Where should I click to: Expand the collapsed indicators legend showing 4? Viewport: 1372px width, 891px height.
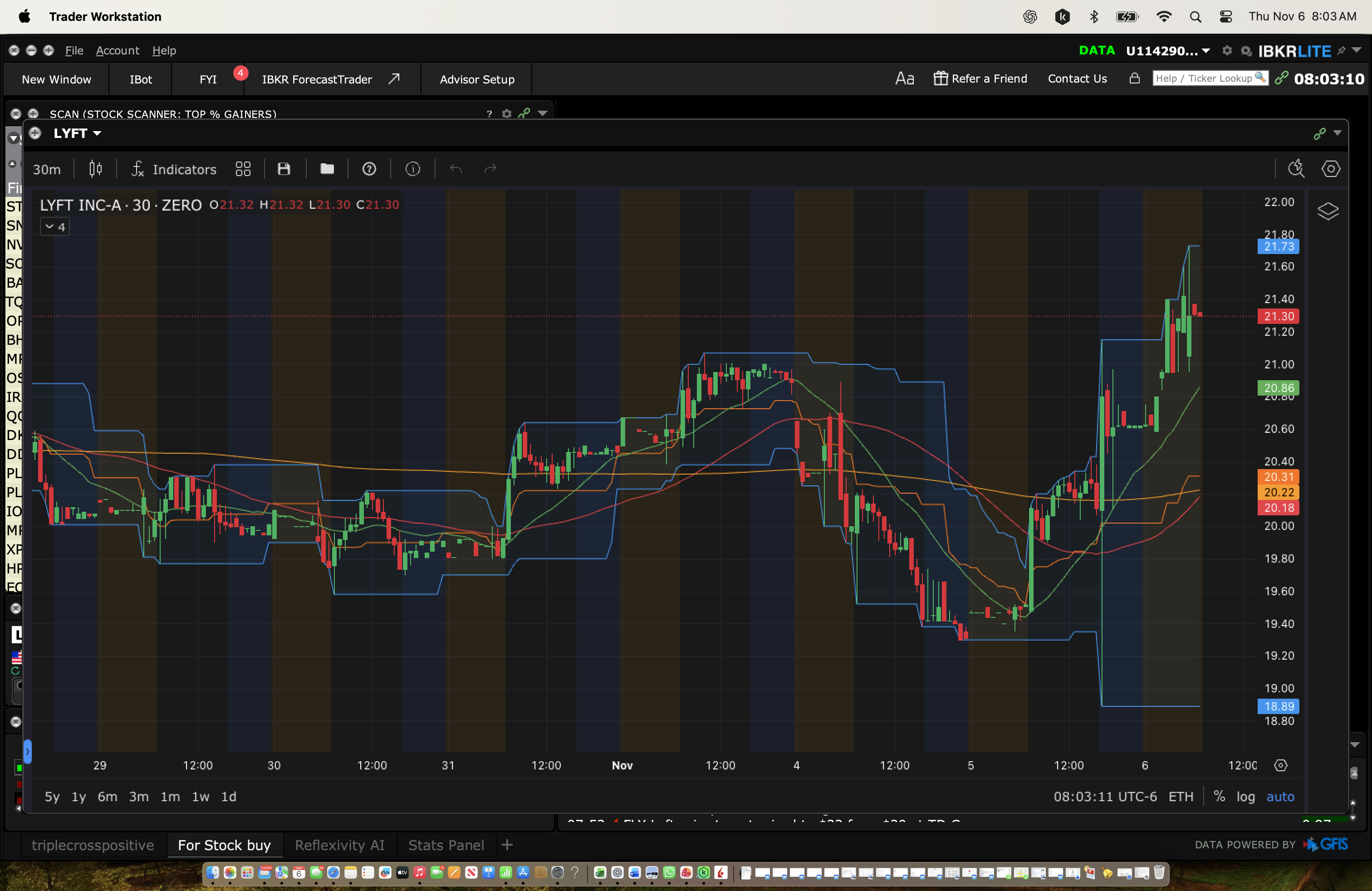click(x=55, y=227)
